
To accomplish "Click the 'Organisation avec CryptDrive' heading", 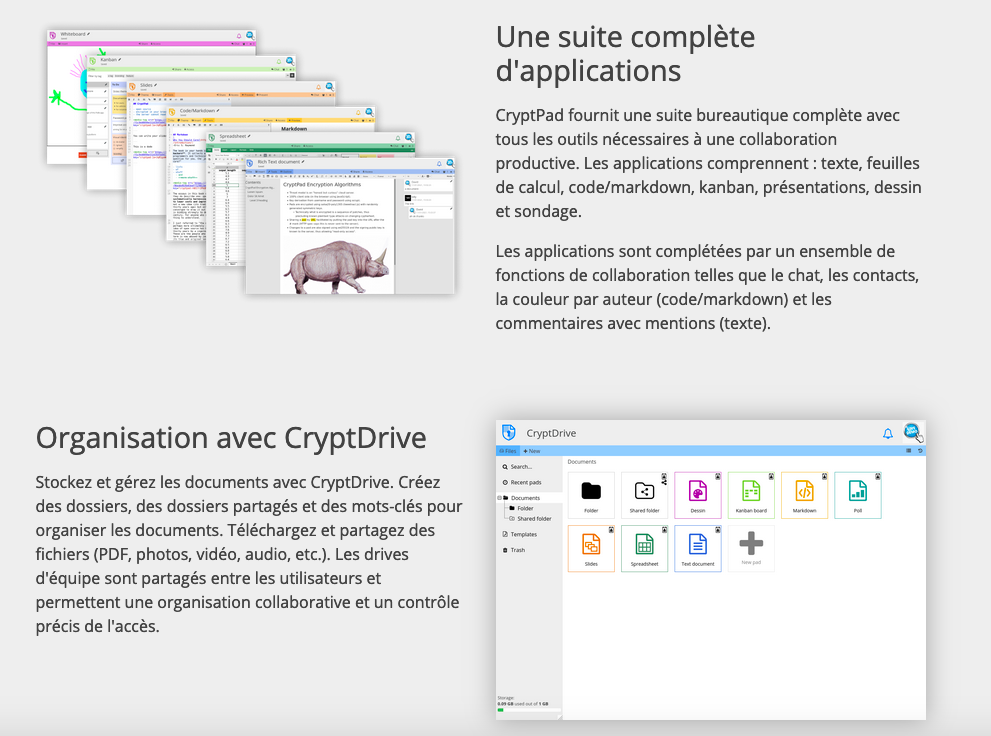I will tap(231, 438).
